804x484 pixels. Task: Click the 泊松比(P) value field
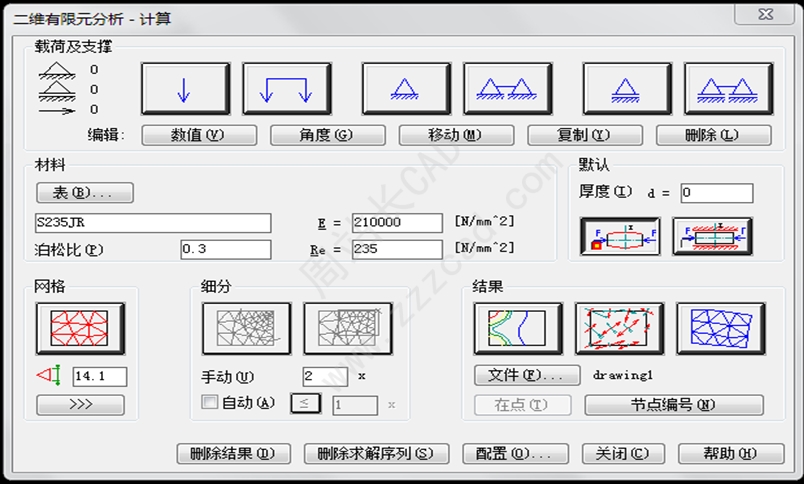(x=225, y=249)
